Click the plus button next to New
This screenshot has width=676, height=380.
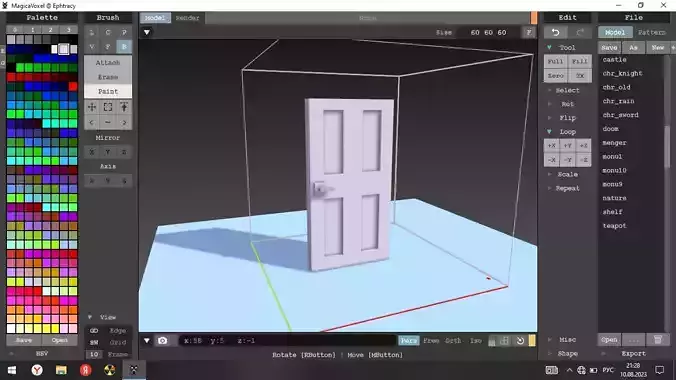[x=673, y=47]
